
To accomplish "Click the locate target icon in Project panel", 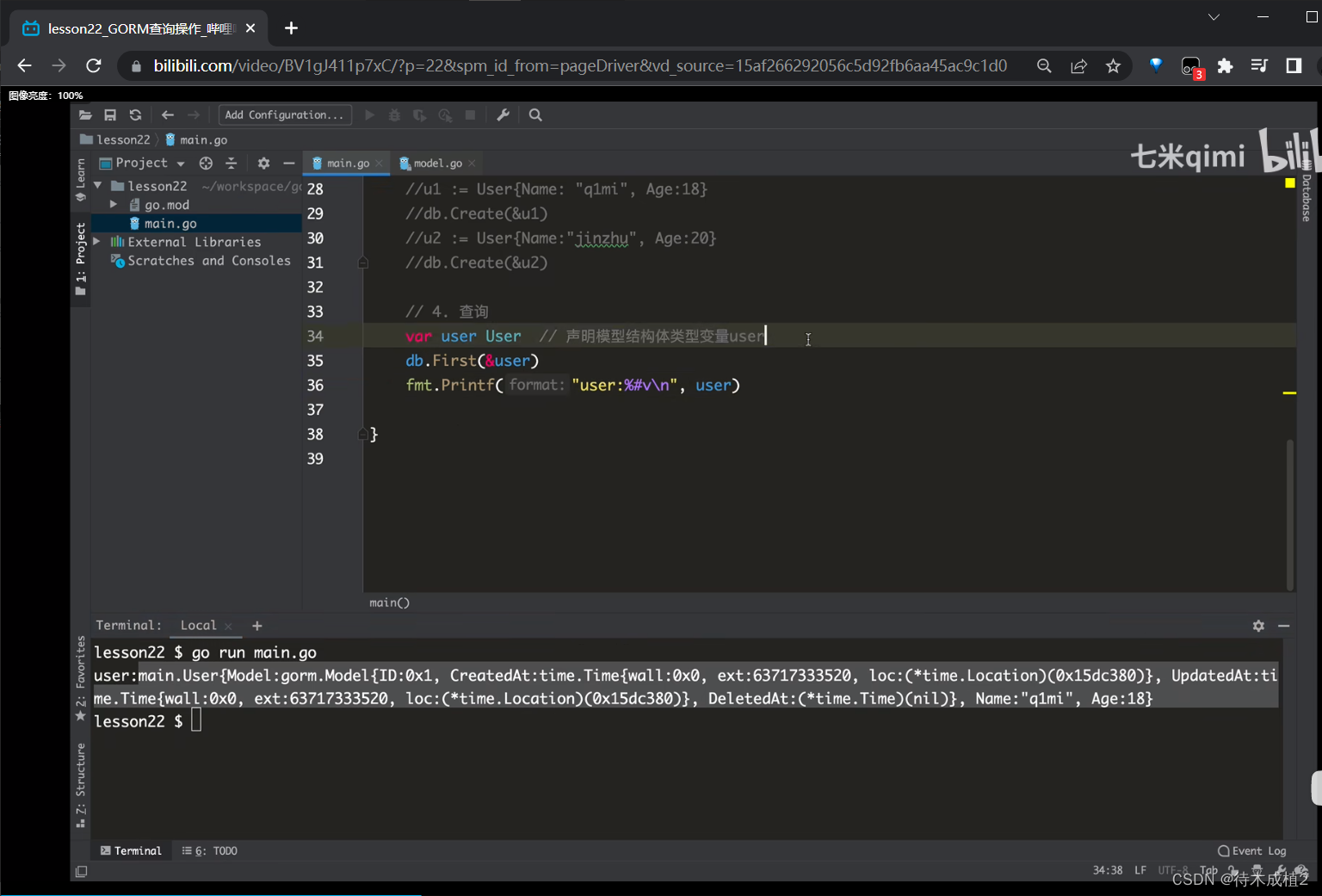I will pyautogui.click(x=206, y=164).
